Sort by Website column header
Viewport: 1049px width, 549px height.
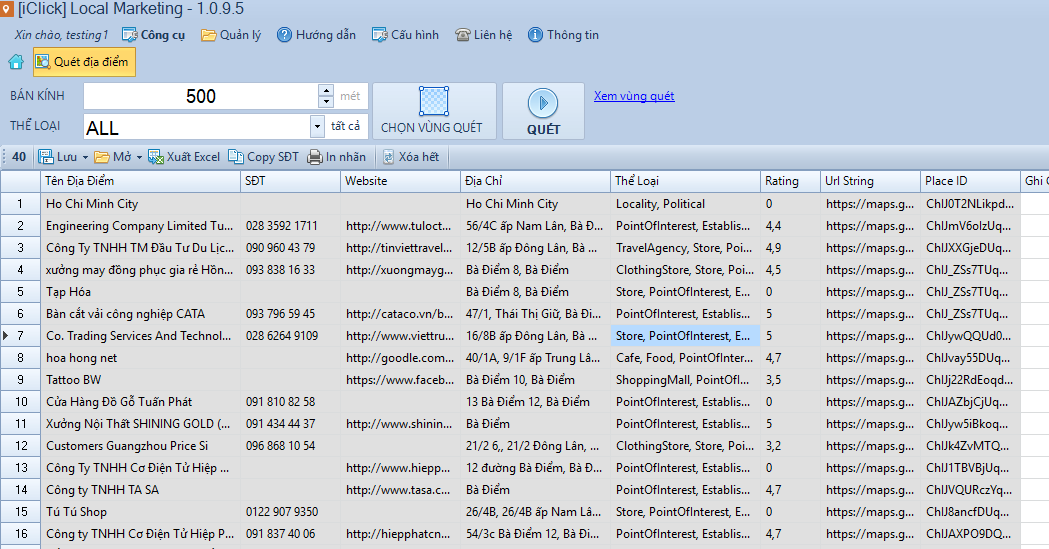click(x=400, y=181)
